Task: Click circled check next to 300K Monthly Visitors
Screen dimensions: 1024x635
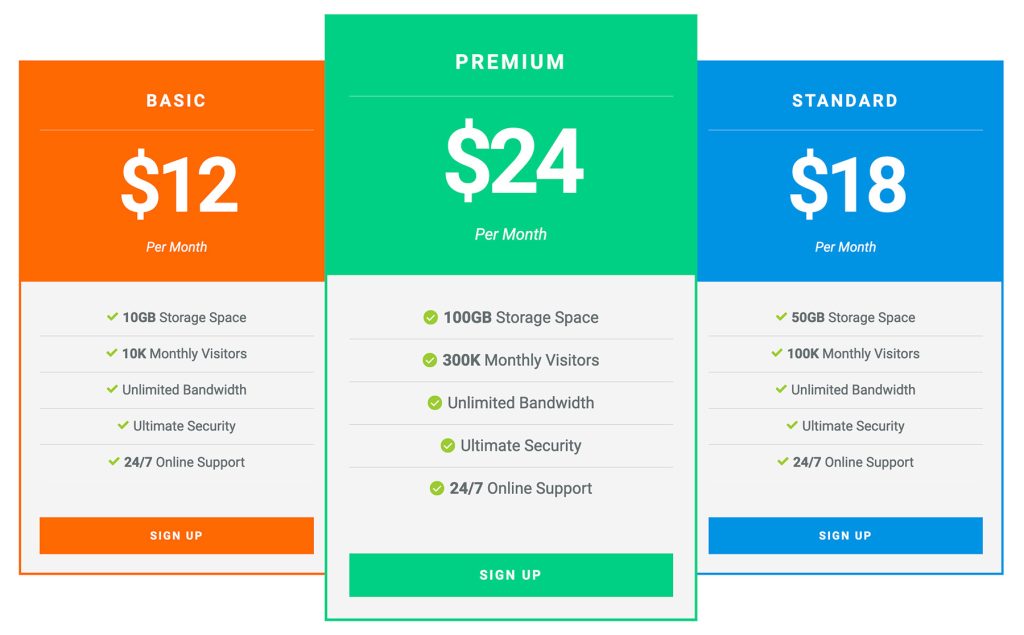Action: tap(429, 360)
